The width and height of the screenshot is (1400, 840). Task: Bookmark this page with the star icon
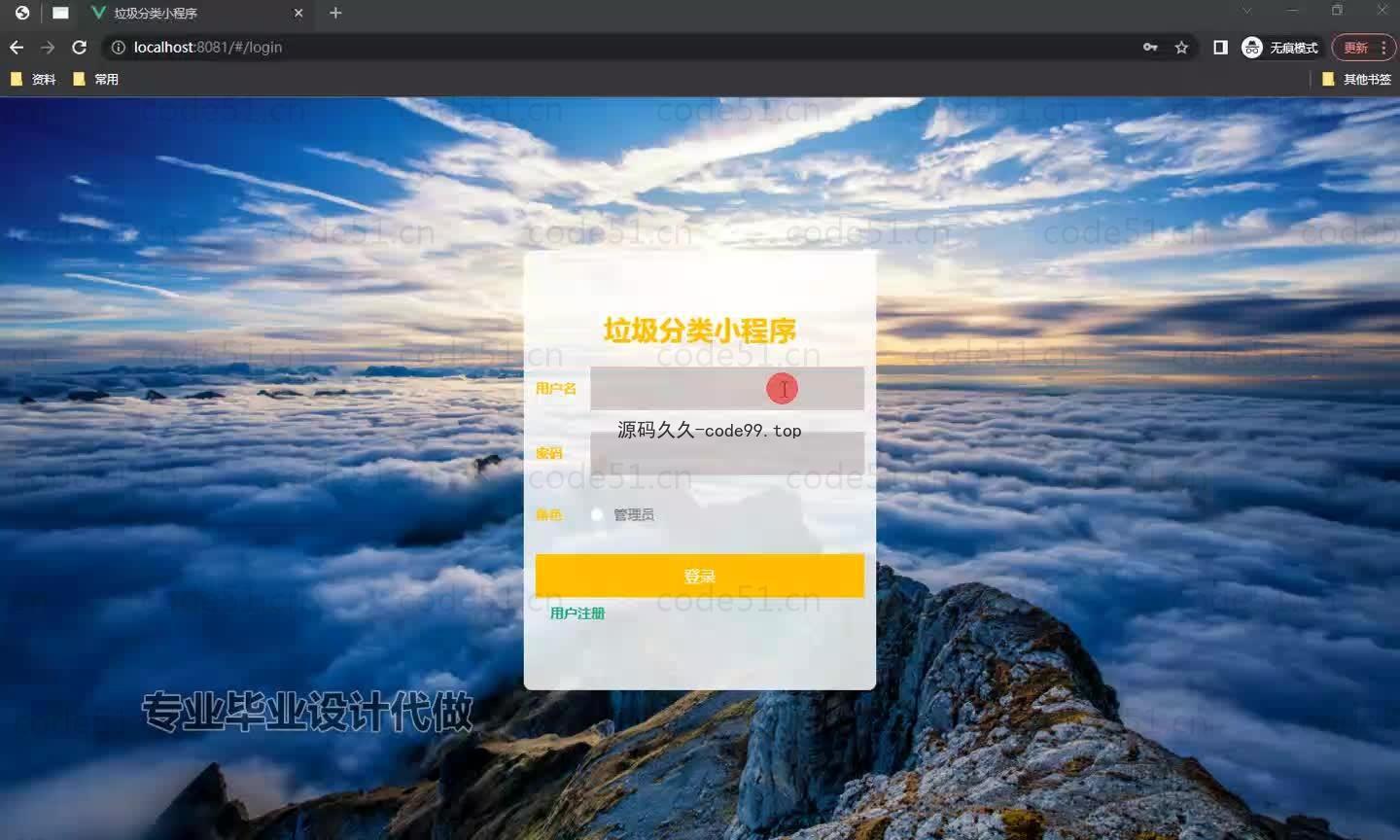point(1181,48)
